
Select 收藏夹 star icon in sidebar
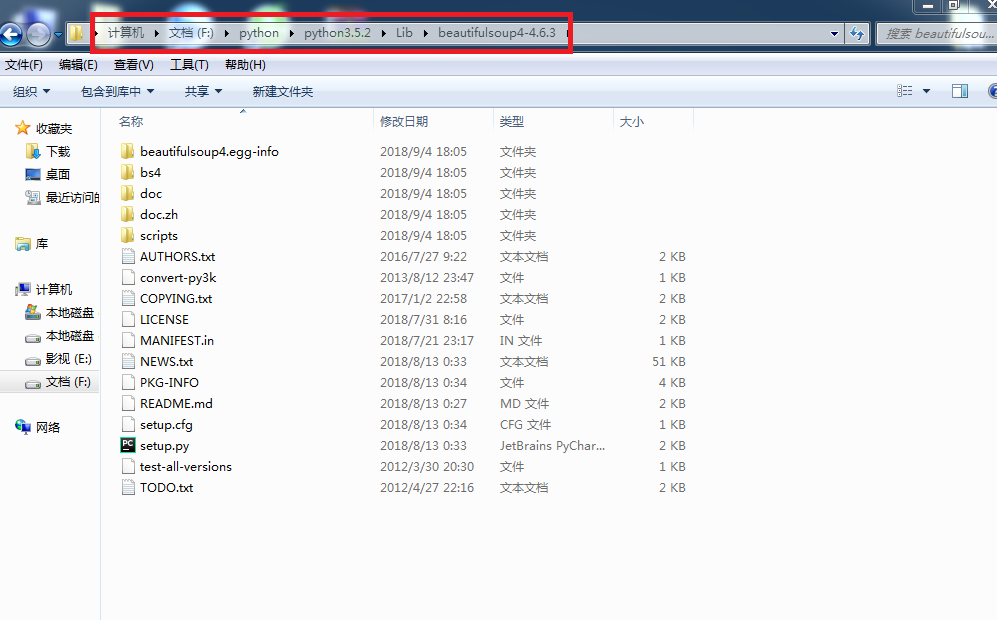click(23, 128)
